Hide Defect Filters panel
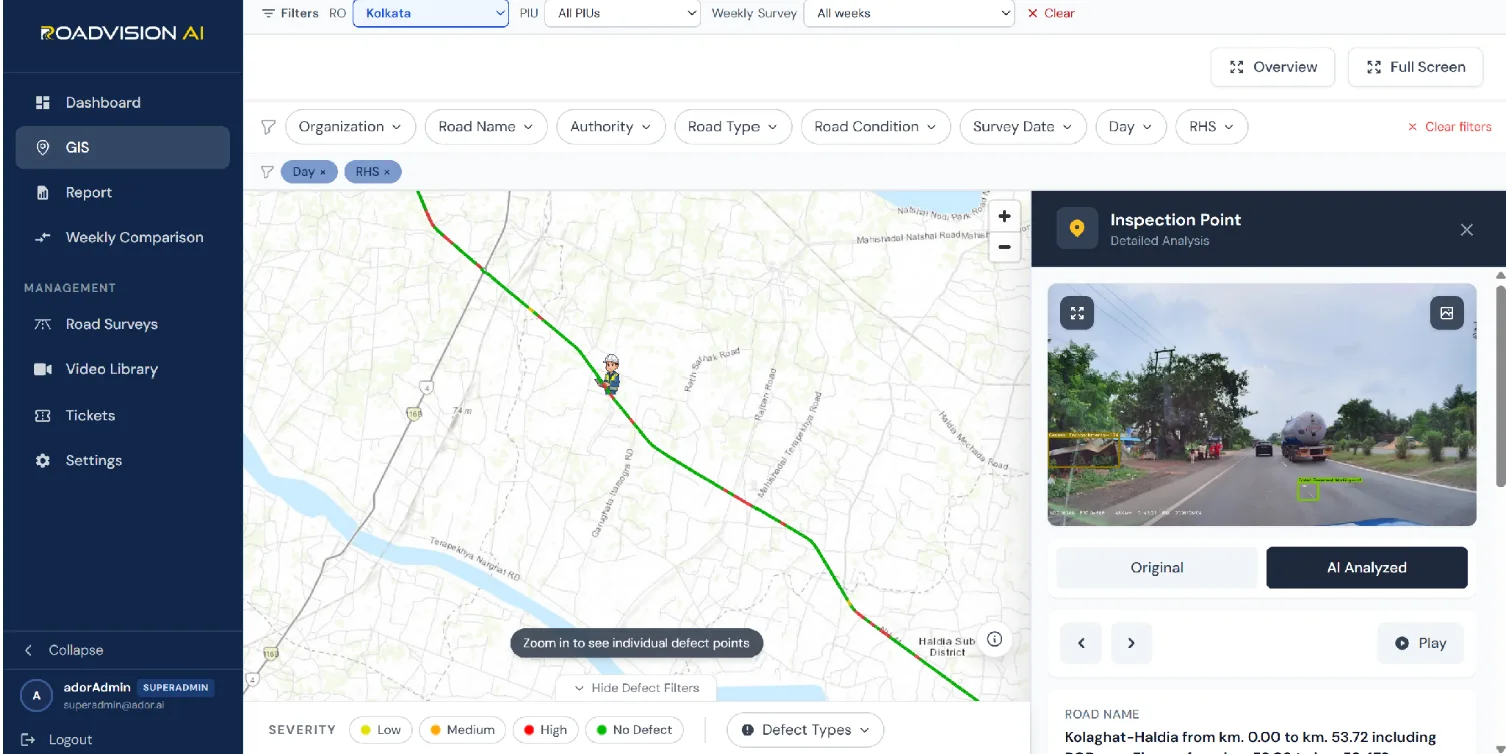 (x=635, y=688)
